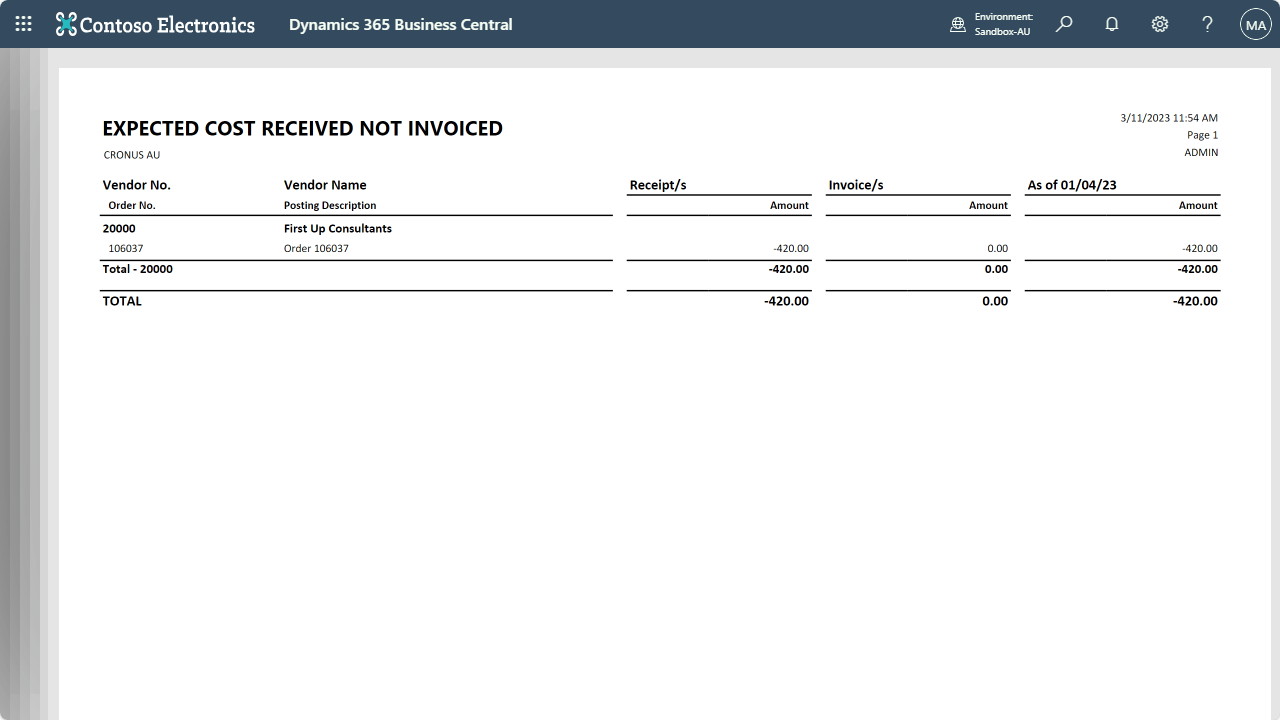Open the search magnifier icon

1064,24
